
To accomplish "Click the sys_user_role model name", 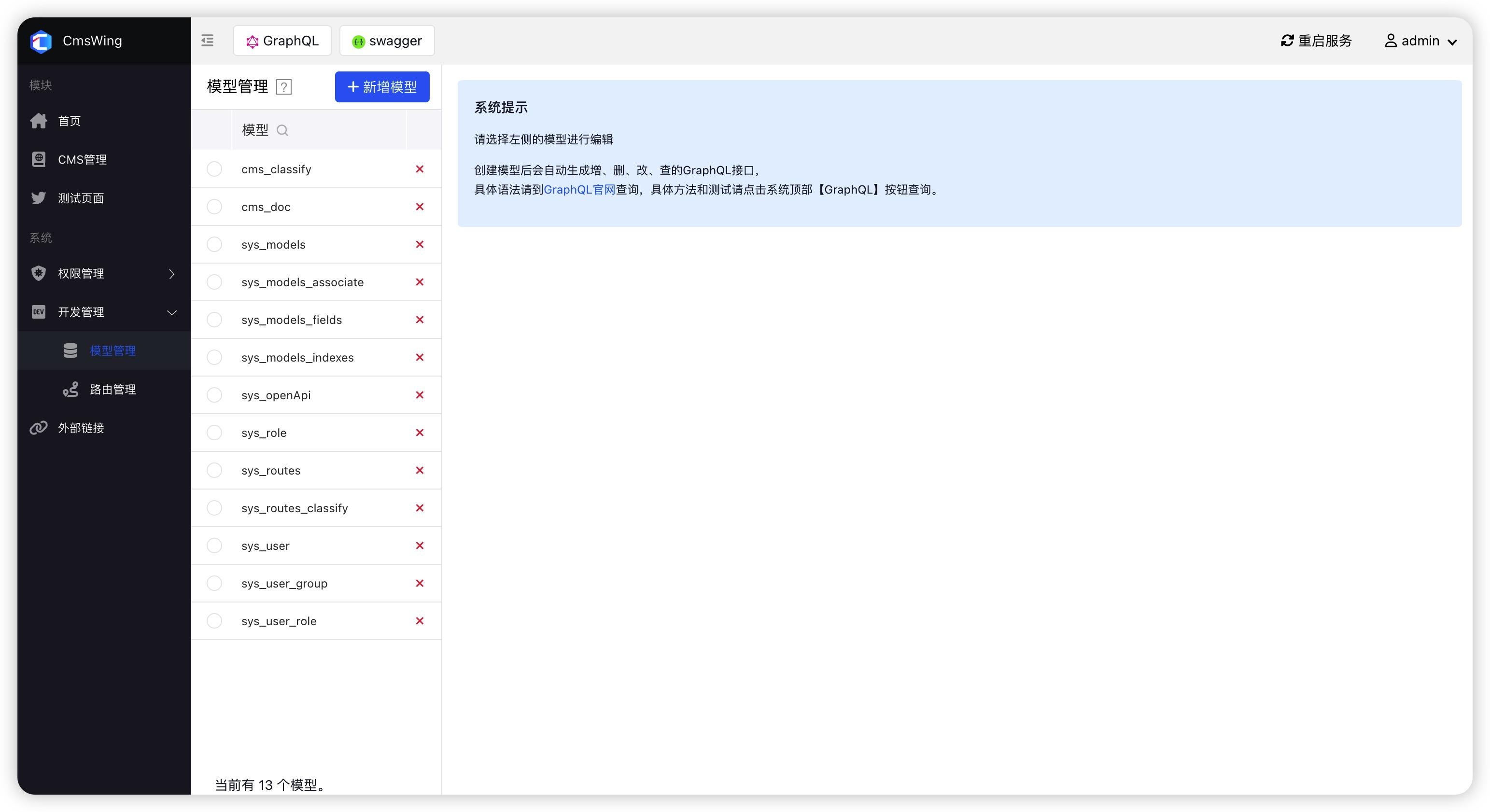I will tap(279, 621).
